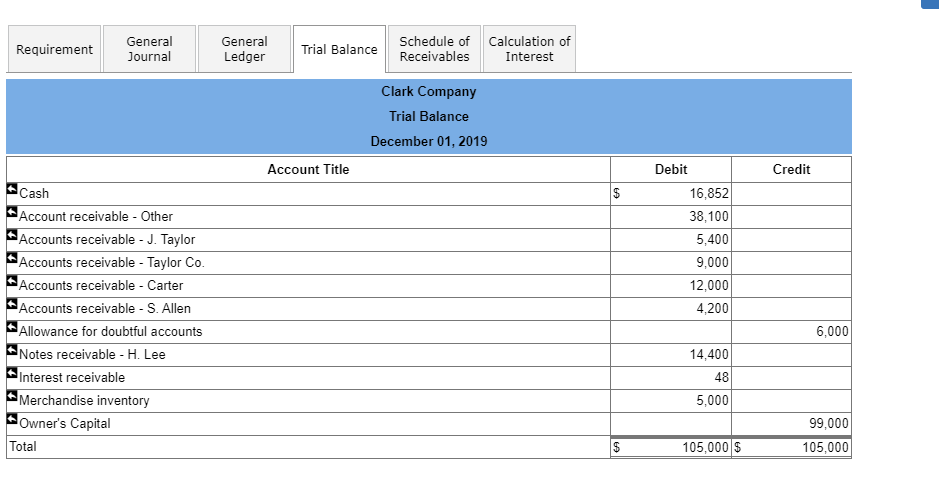Click the debit amount 14,400

tap(709, 354)
